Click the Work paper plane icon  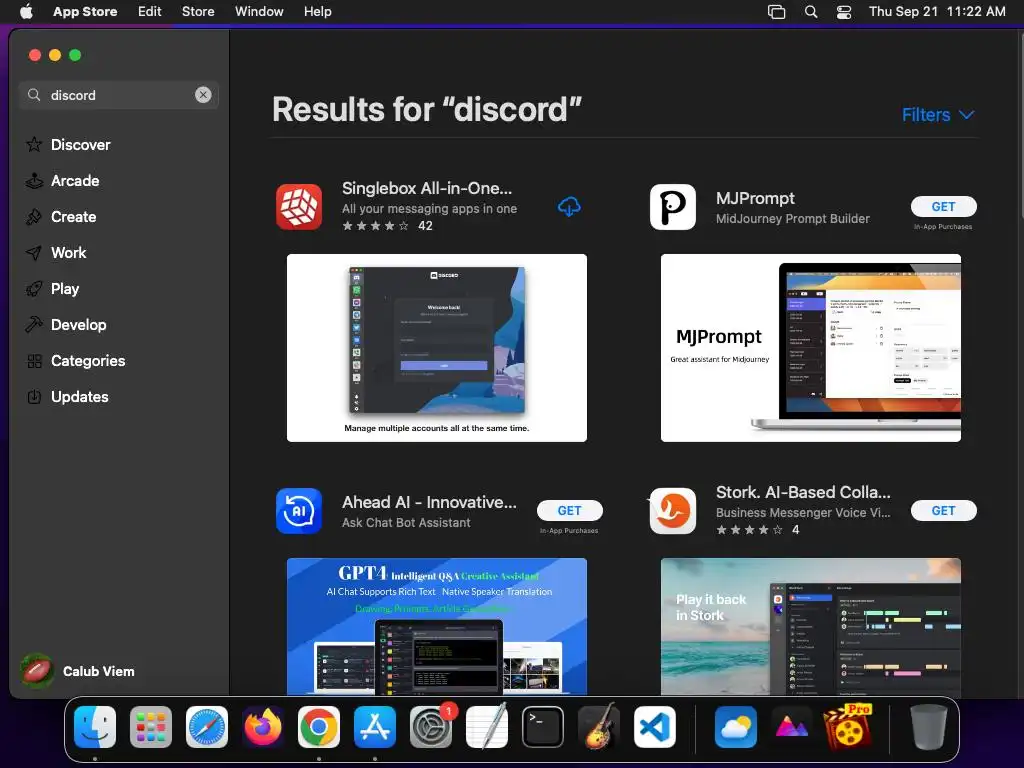point(34,253)
